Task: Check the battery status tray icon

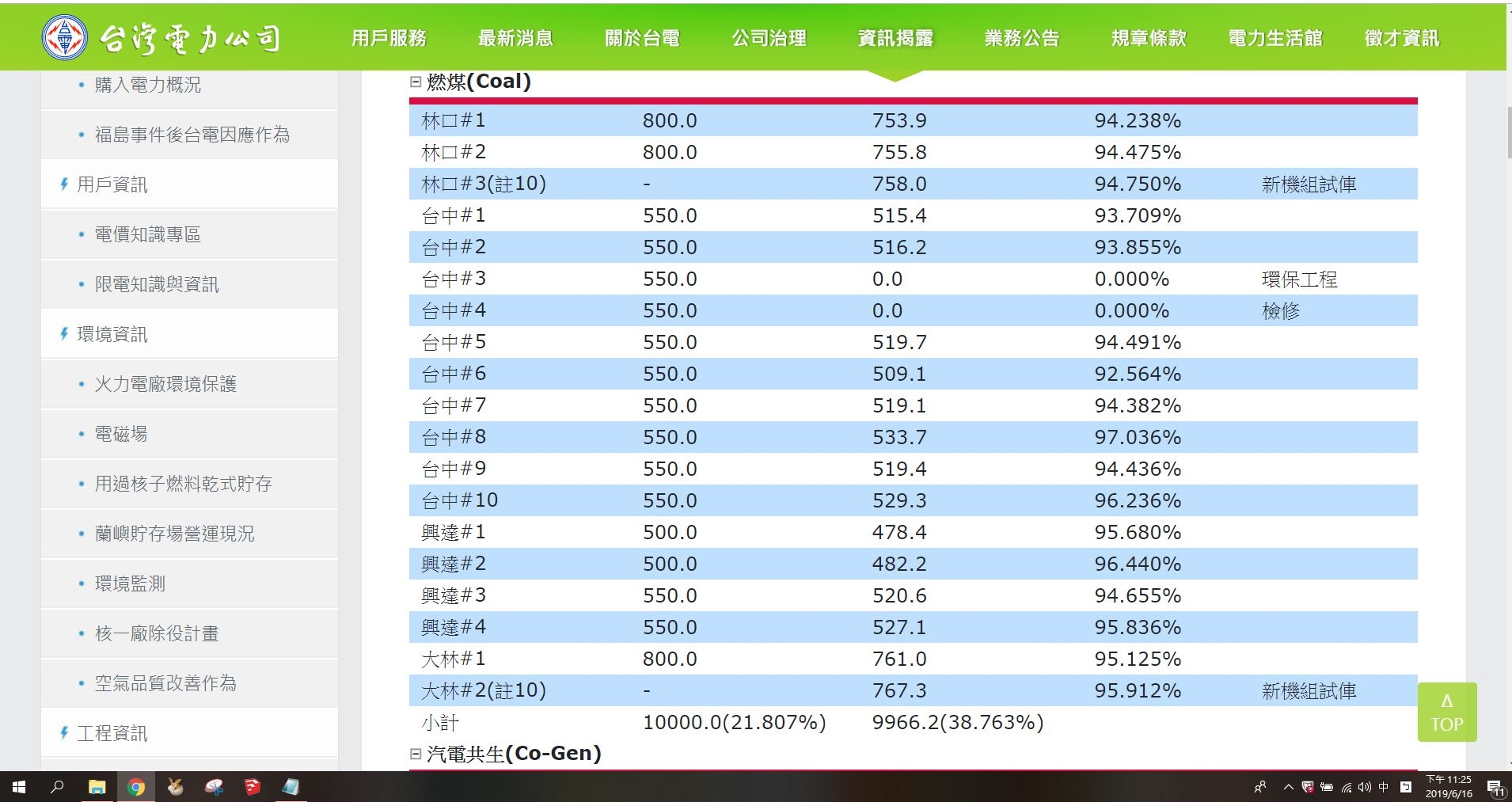Action: tap(1327, 787)
